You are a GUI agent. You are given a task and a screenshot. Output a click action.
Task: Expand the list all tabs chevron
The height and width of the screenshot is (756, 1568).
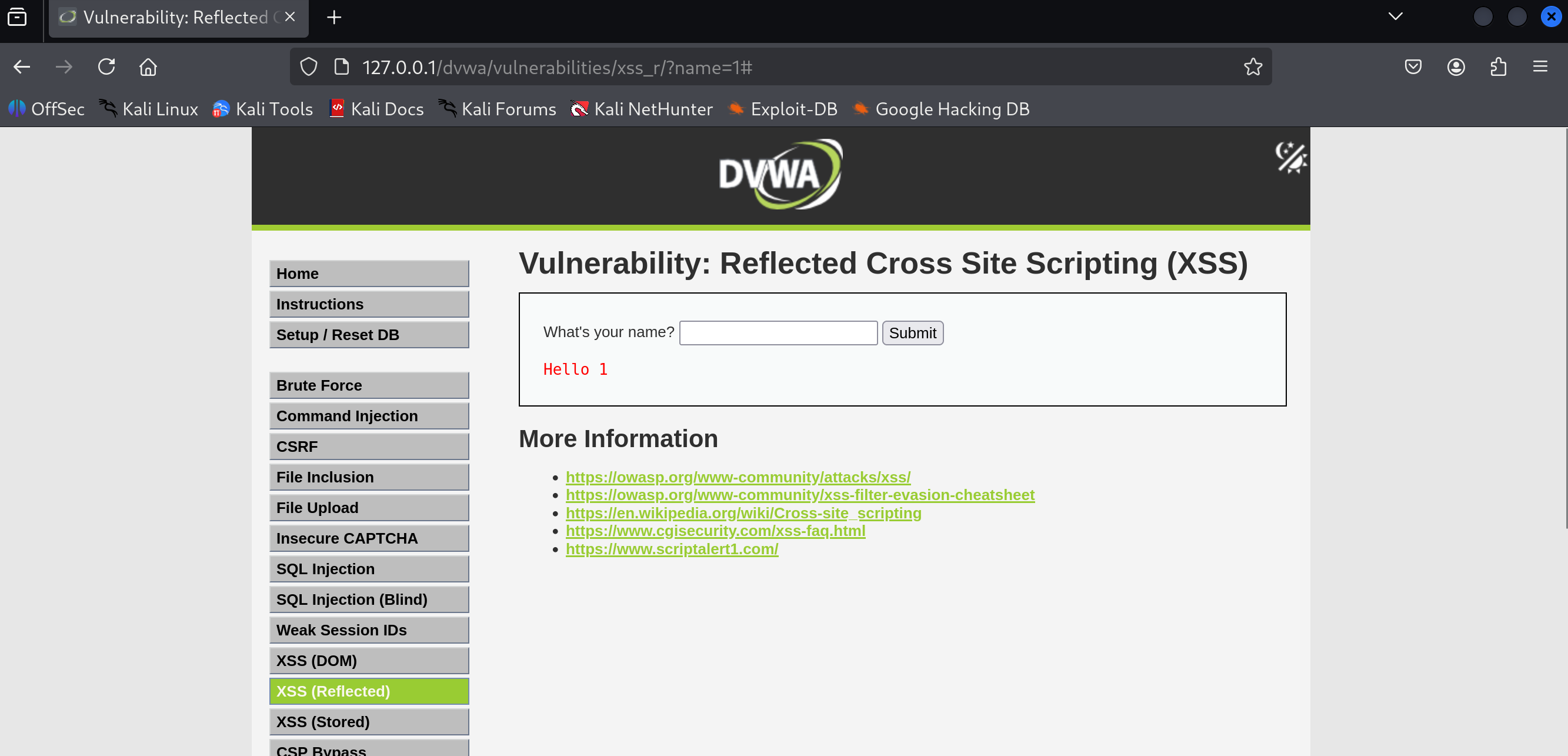1395,16
